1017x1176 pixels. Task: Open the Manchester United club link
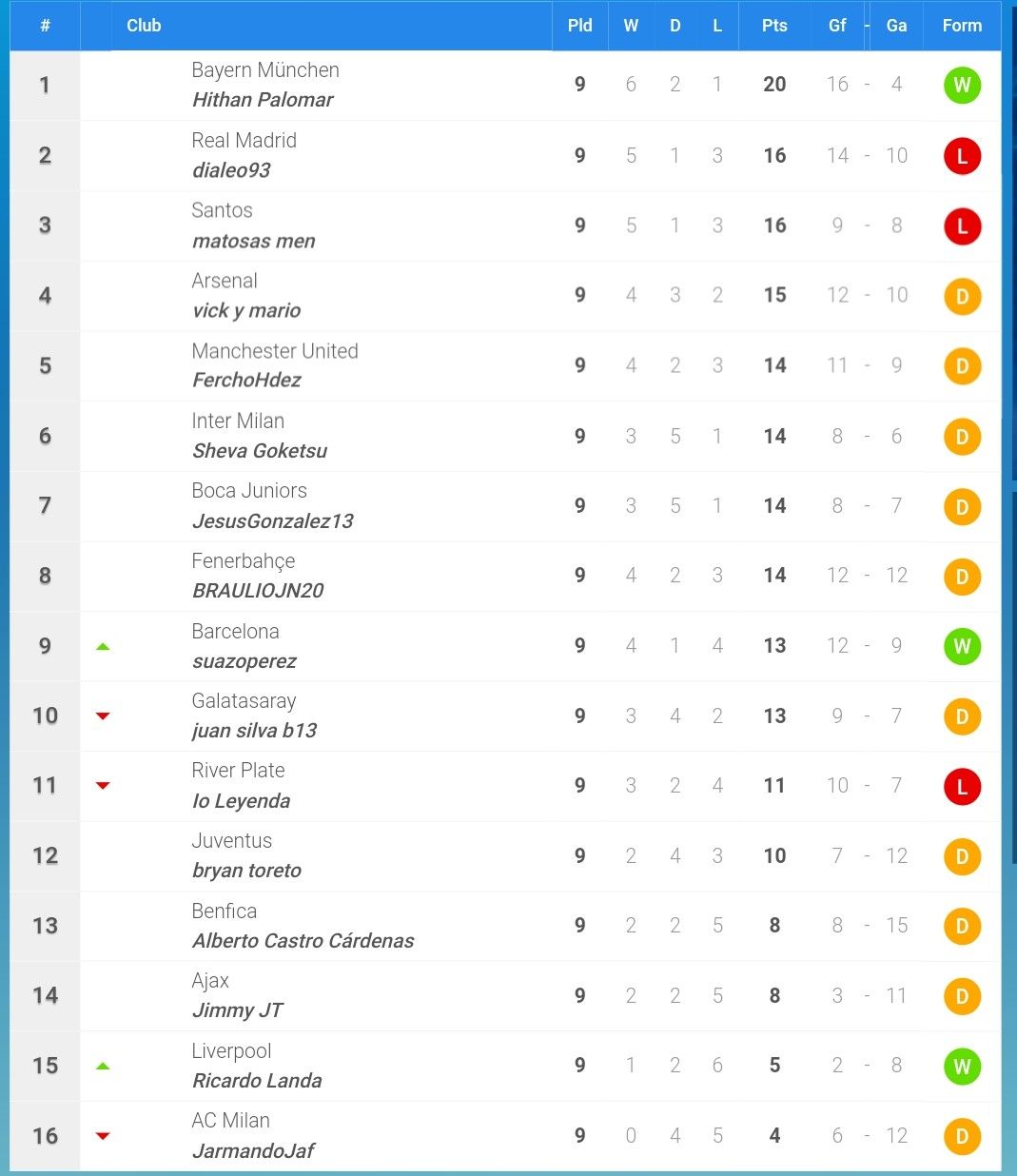(x=275, y=351)
